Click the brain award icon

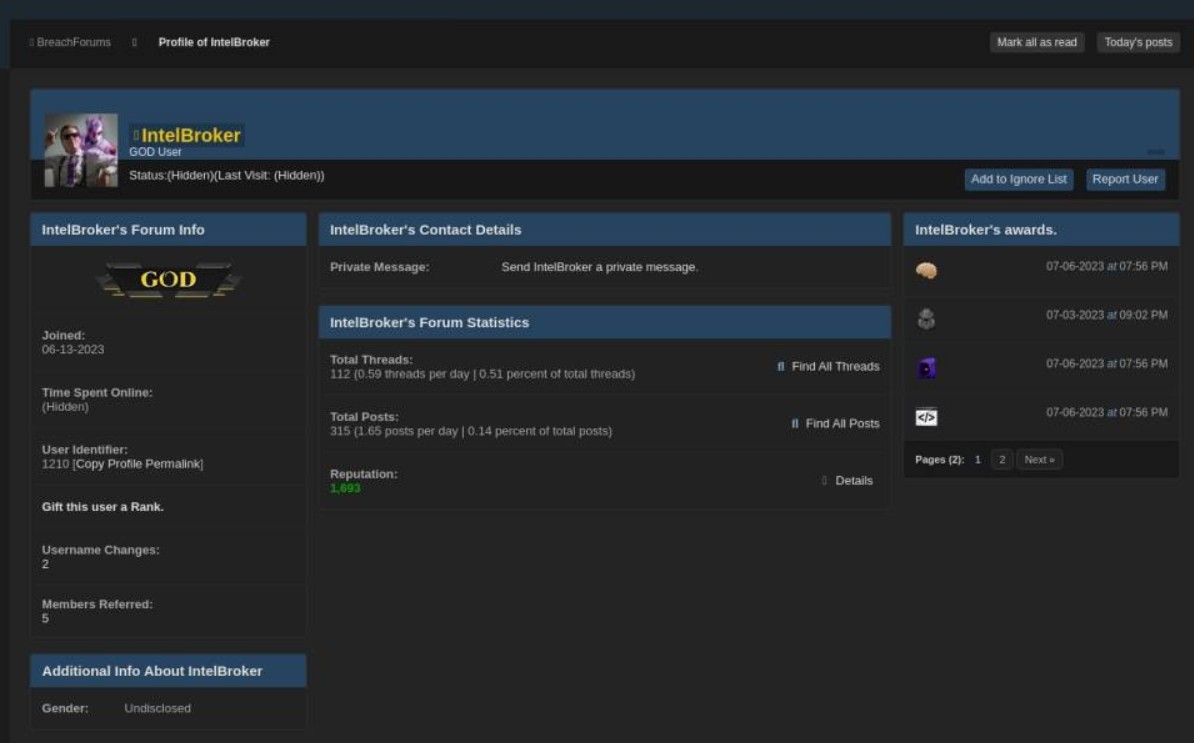(926, 270)
